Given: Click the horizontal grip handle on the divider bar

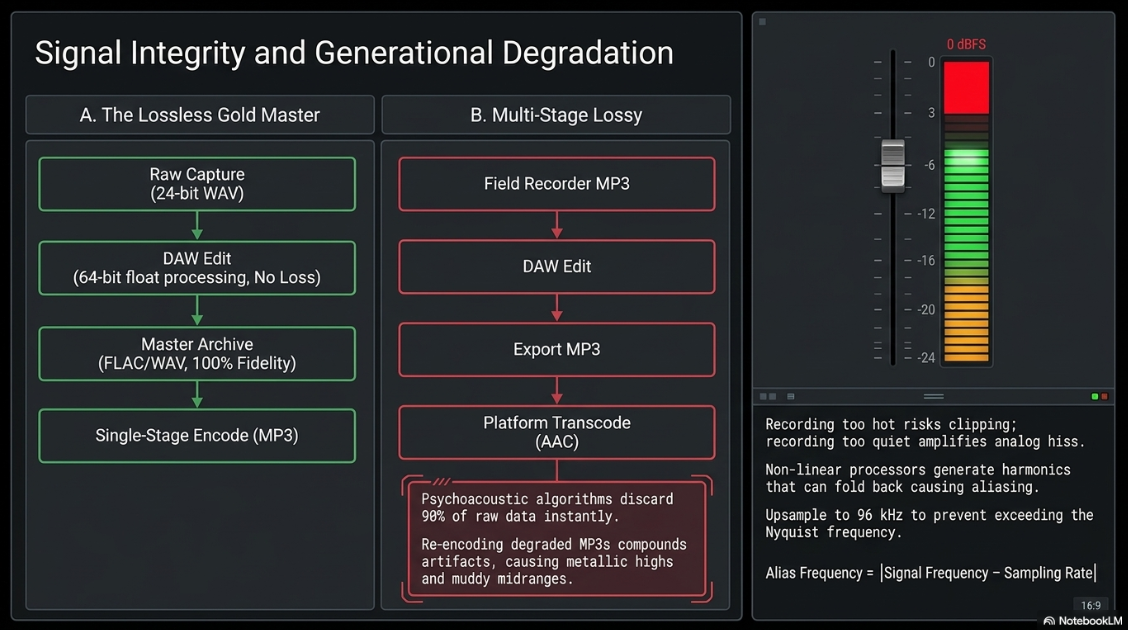Looking at the screenshot, I should [x=933, y=396].
